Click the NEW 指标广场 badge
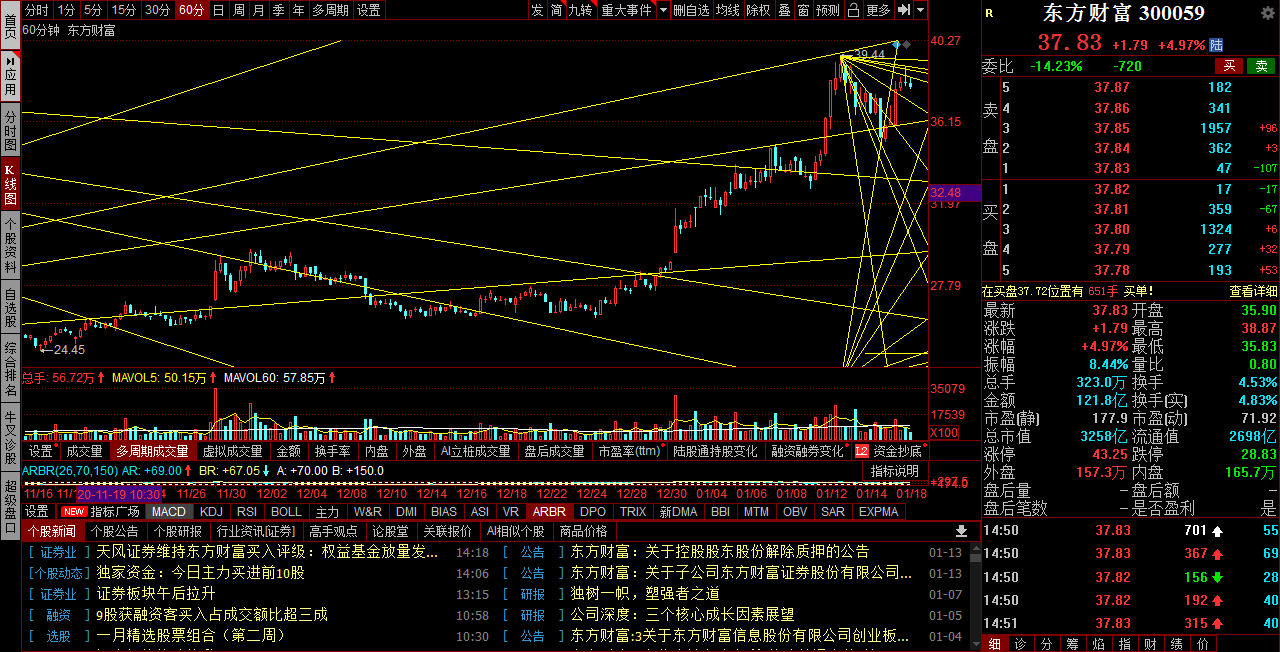 (101, 511)
